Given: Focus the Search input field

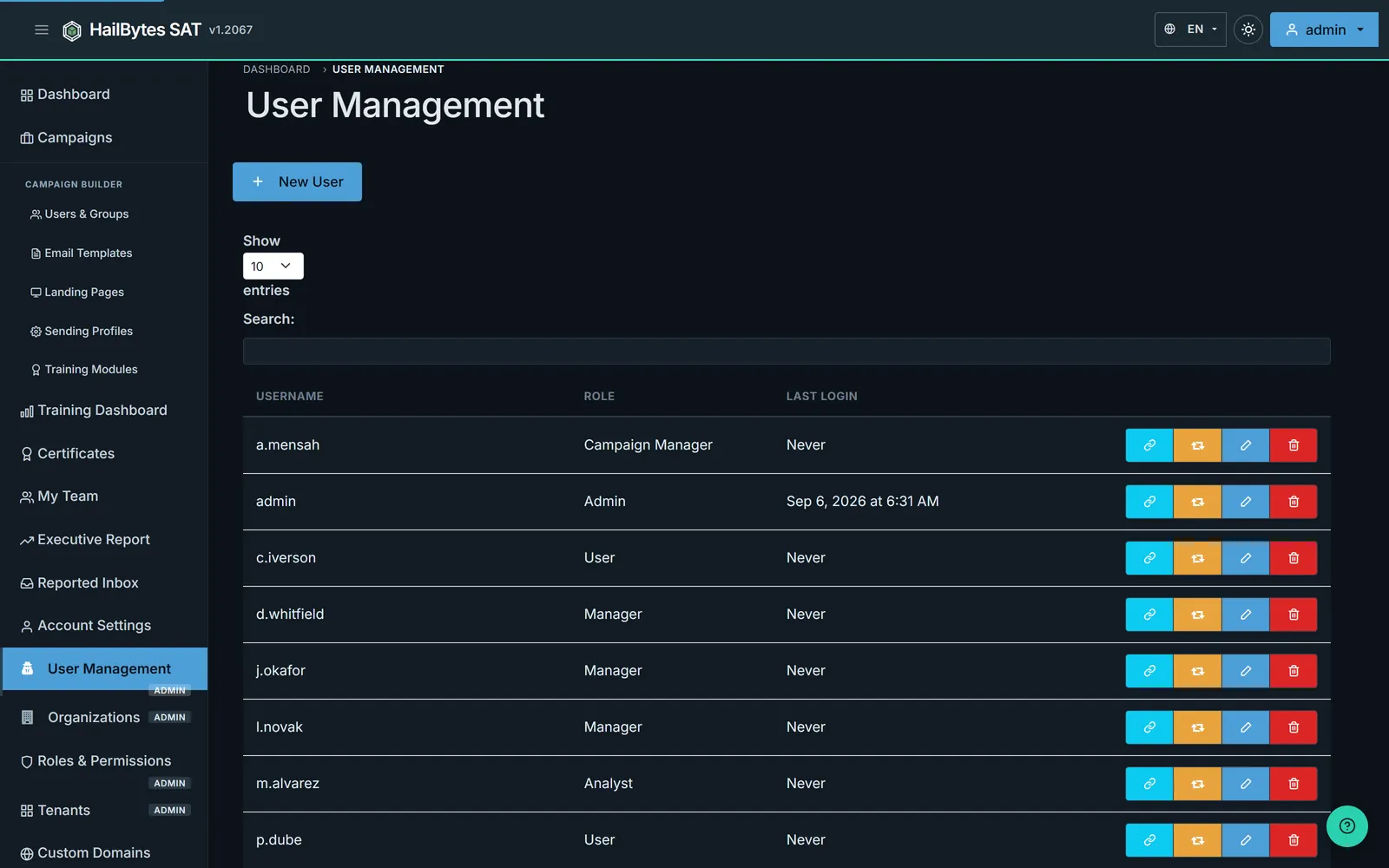Looking at the screenshot, I should 787,351.
